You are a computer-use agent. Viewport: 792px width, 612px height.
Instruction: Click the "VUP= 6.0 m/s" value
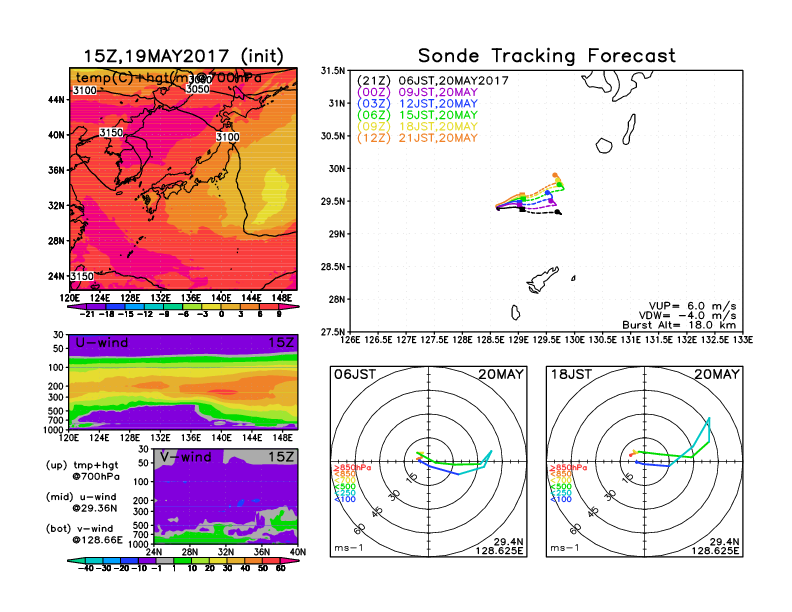pyautogui.click(x=692, y=306)
